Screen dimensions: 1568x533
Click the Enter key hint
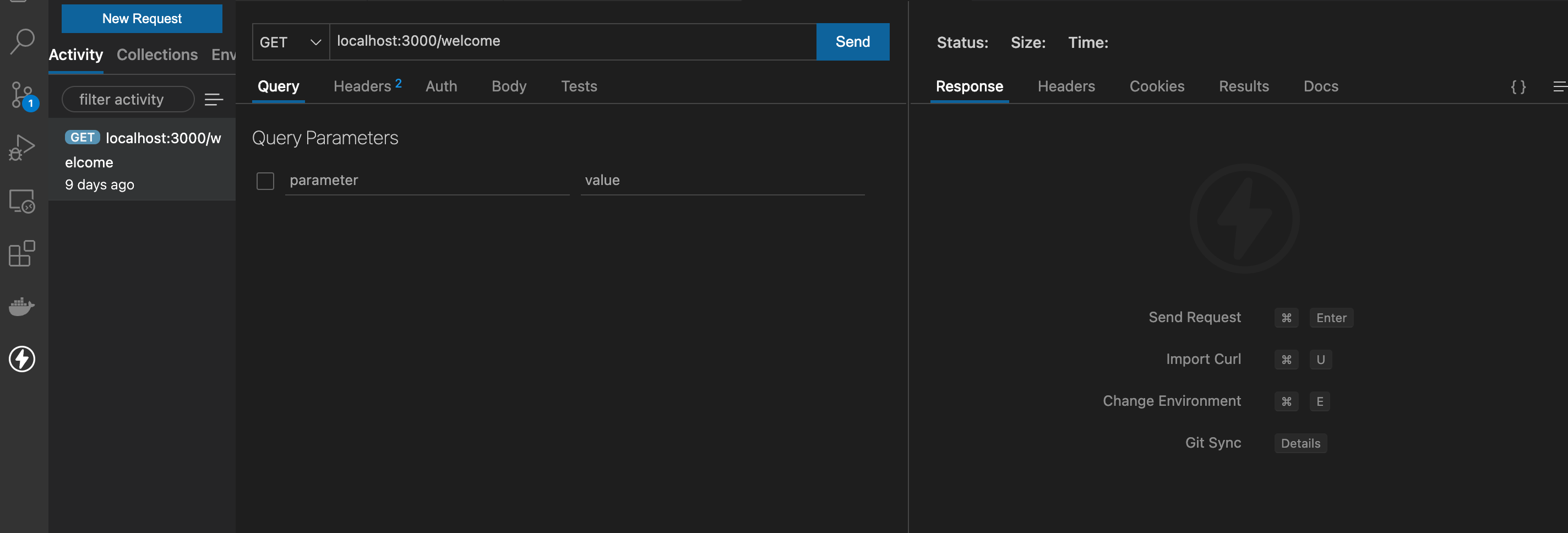(x=1331, y=318)
